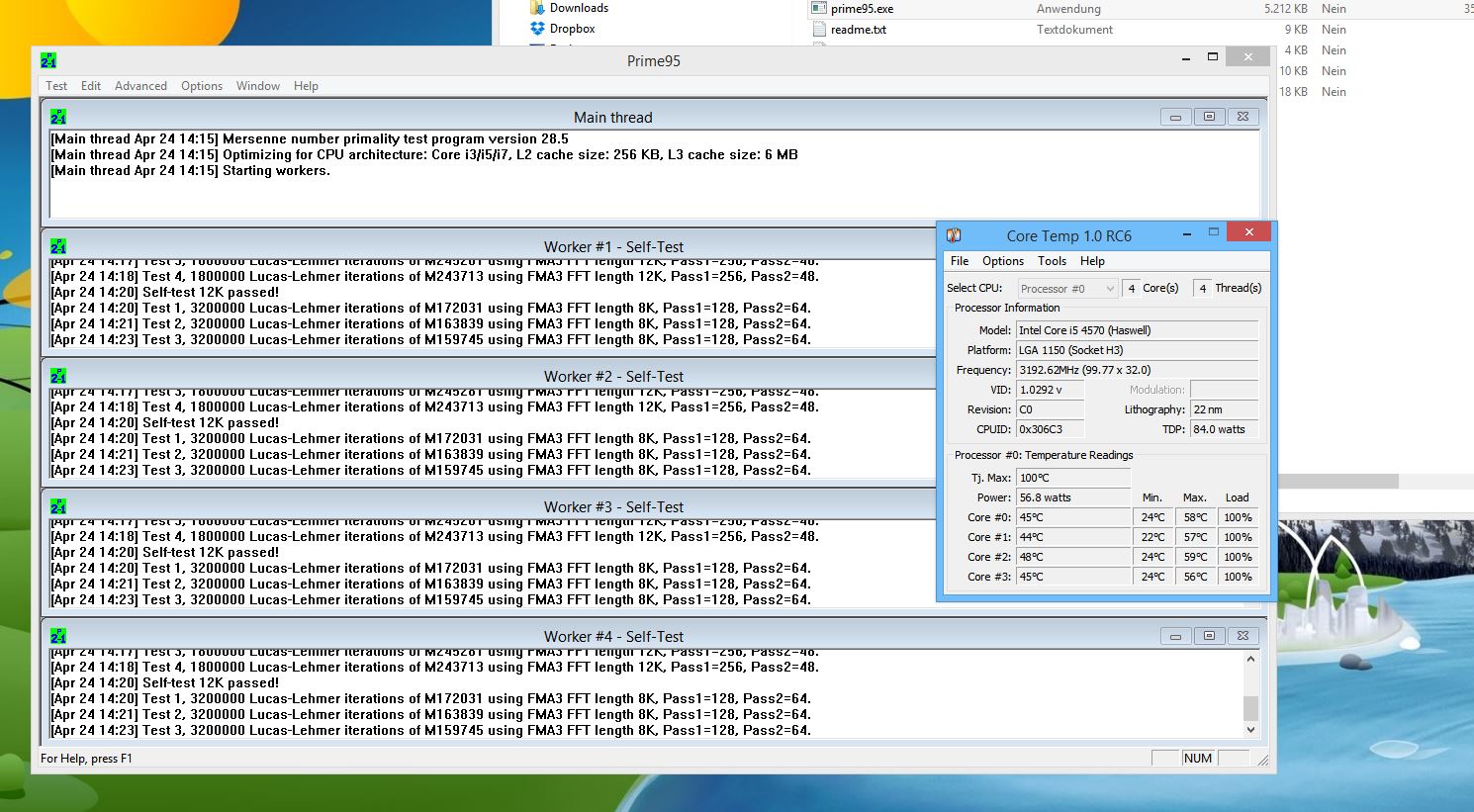Restore the Worker #4 Self-Test child window
Viewport: 1474px width, 812px height.
[x=1209, y=636]
